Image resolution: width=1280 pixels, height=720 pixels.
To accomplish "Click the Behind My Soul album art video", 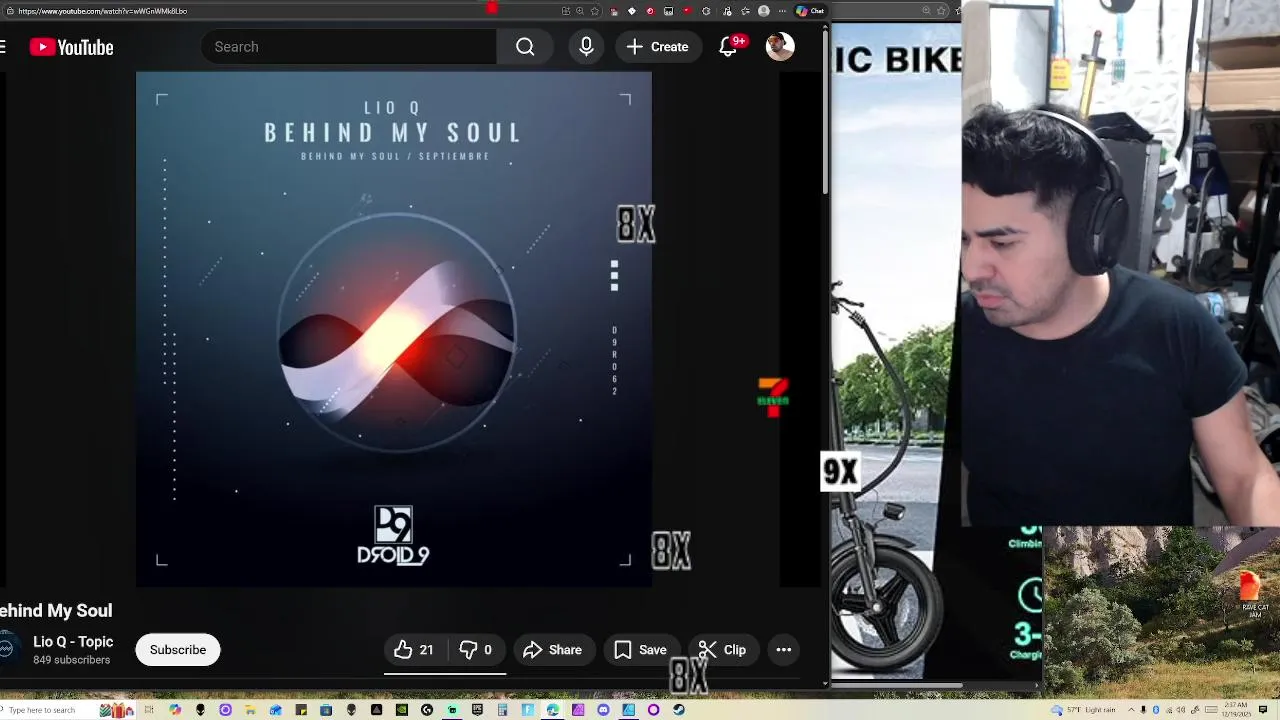I will [x=394, y=329].
